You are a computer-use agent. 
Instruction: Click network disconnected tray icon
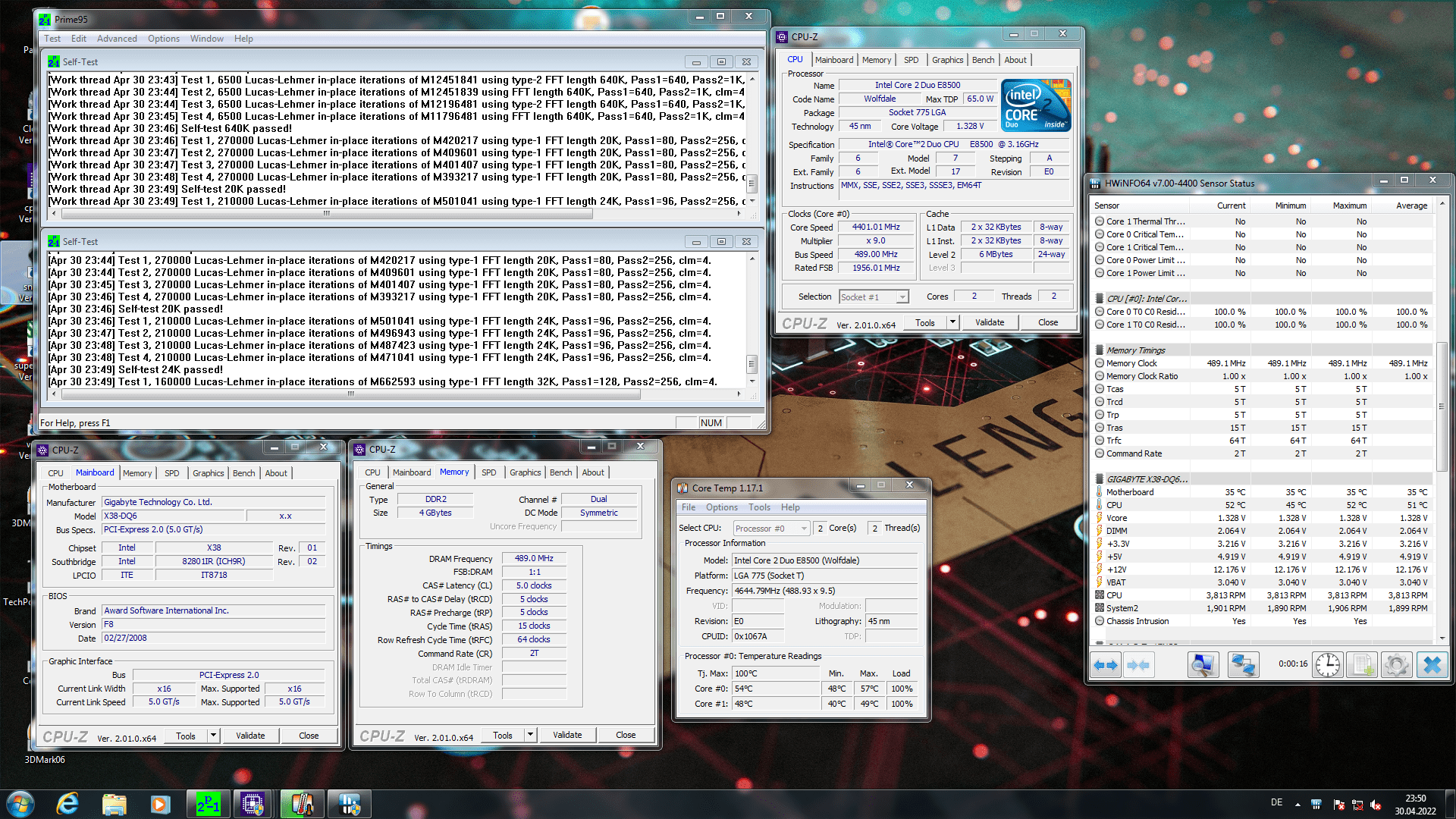click(1357, 804)
